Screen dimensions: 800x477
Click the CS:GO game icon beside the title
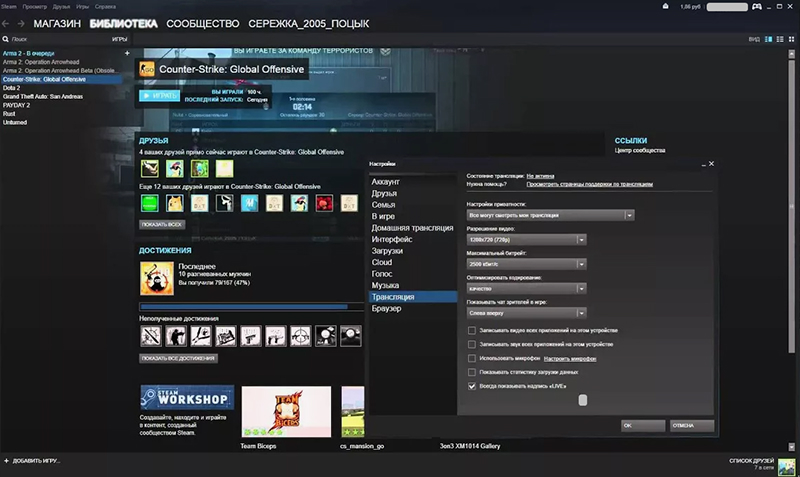[147, 69]
